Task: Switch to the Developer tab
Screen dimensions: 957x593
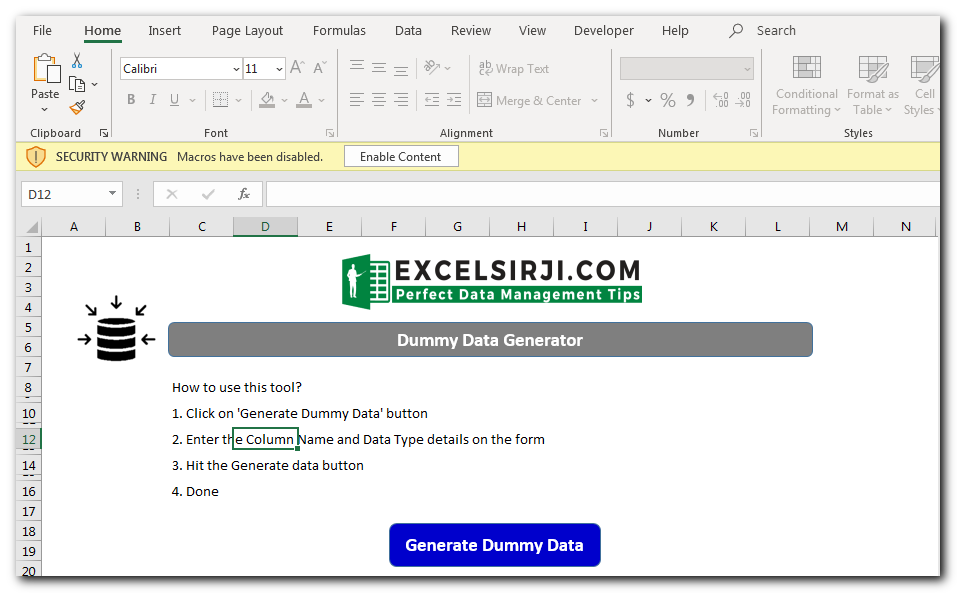Action: [604, 31]
